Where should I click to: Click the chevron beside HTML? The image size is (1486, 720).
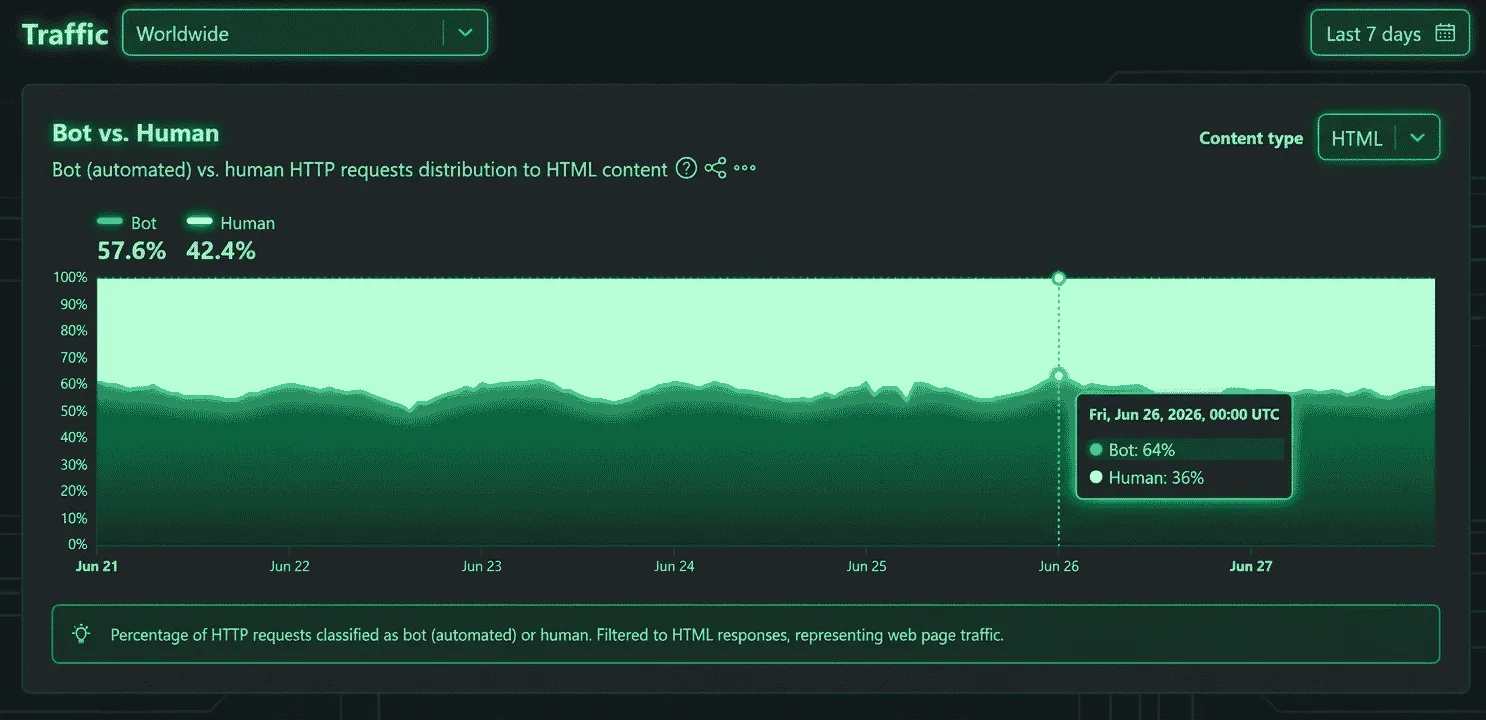(1417, 138)
